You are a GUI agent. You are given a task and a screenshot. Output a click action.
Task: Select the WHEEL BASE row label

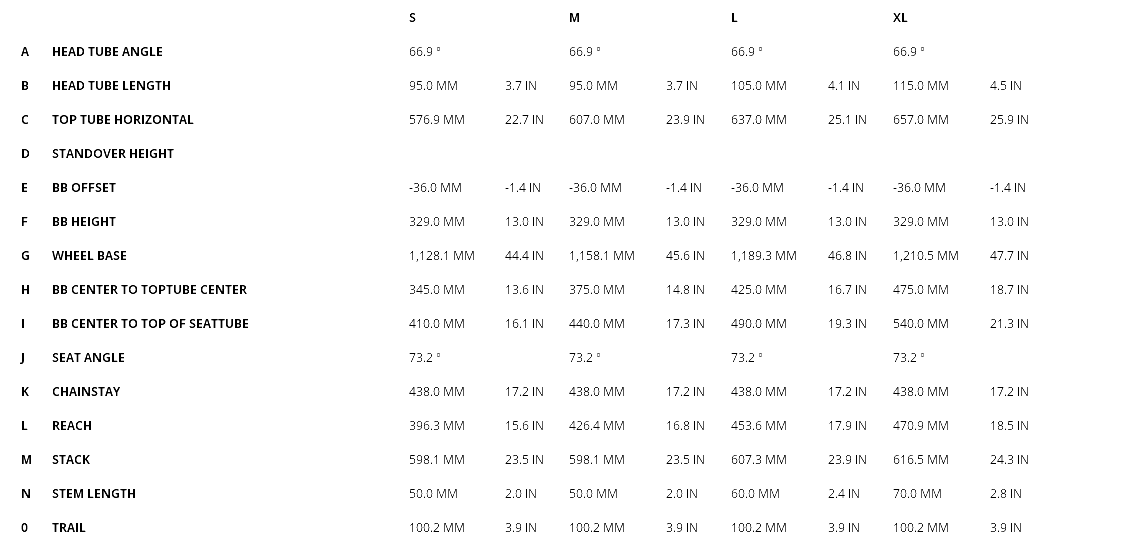click(89, 256)
